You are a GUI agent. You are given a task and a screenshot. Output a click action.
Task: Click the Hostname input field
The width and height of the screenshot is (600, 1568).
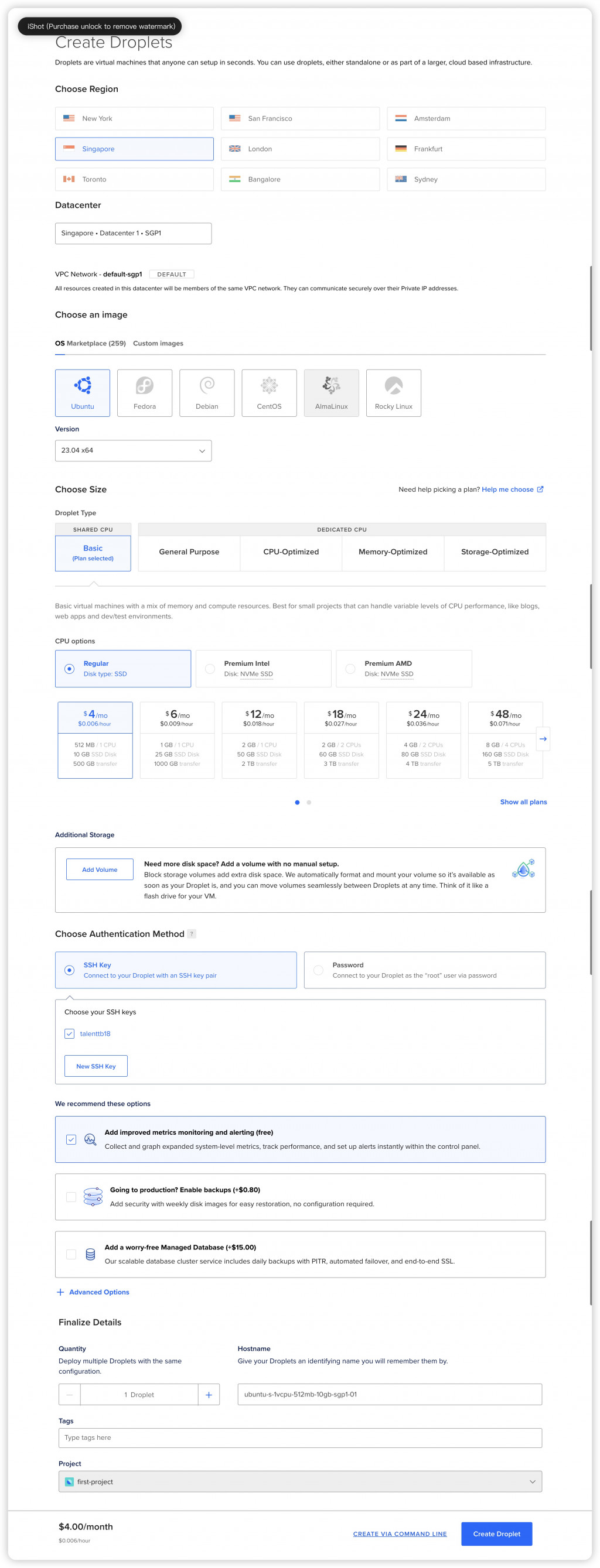click(390, 1394)
